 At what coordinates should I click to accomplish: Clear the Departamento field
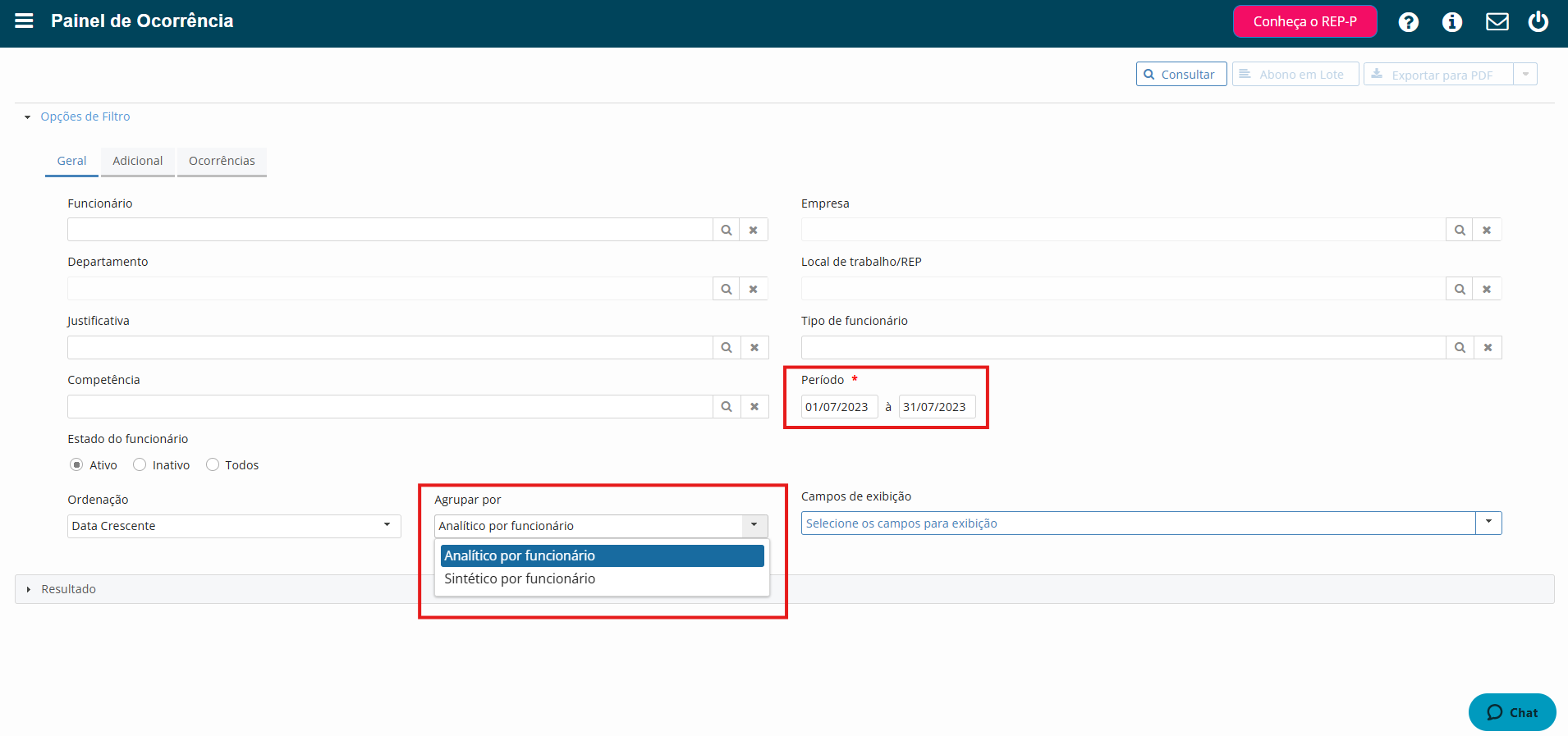pos(754,289)
